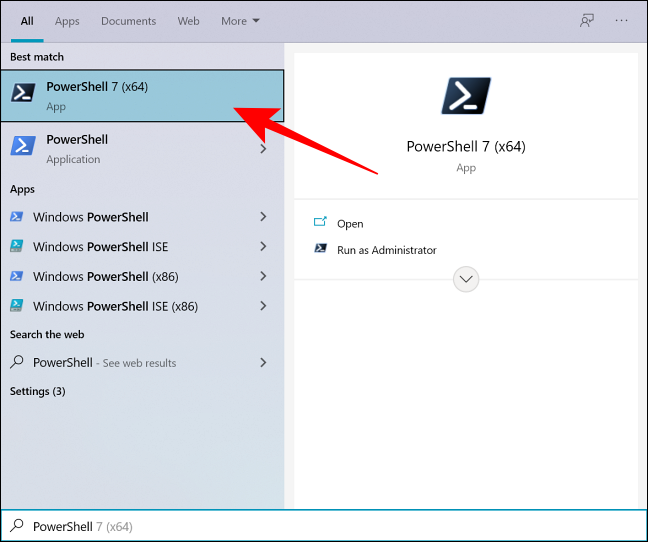Click the Windows PowerShell (x86) icon
Screen dimensions: 648x542
[17, 277]
